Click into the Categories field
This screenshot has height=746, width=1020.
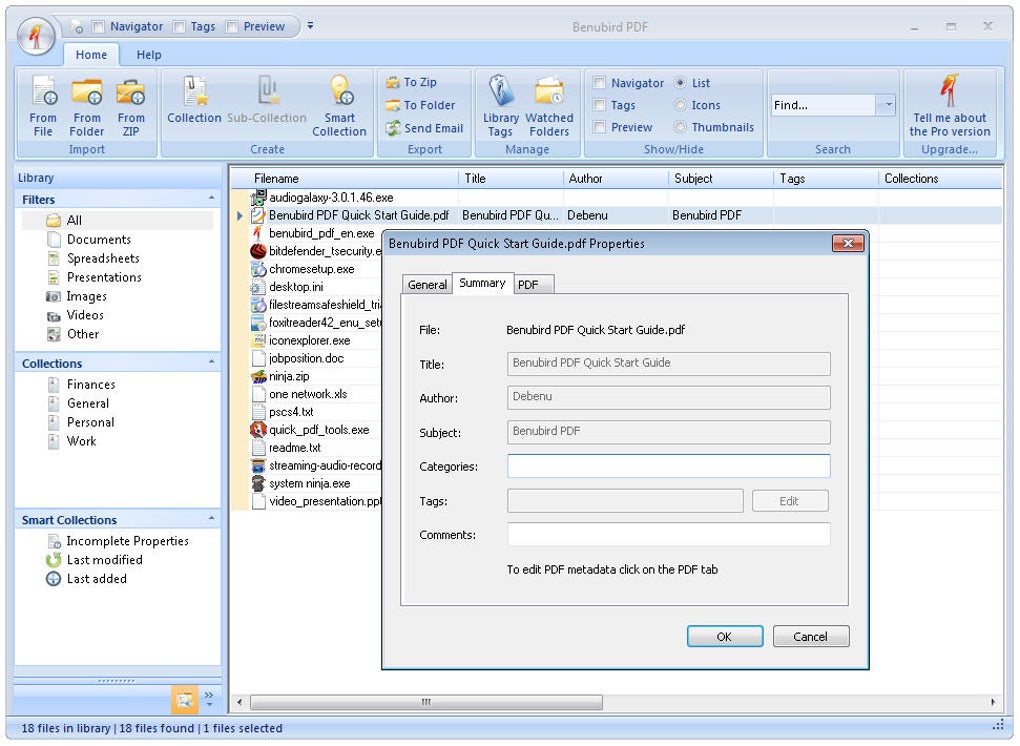pos(668,466)
